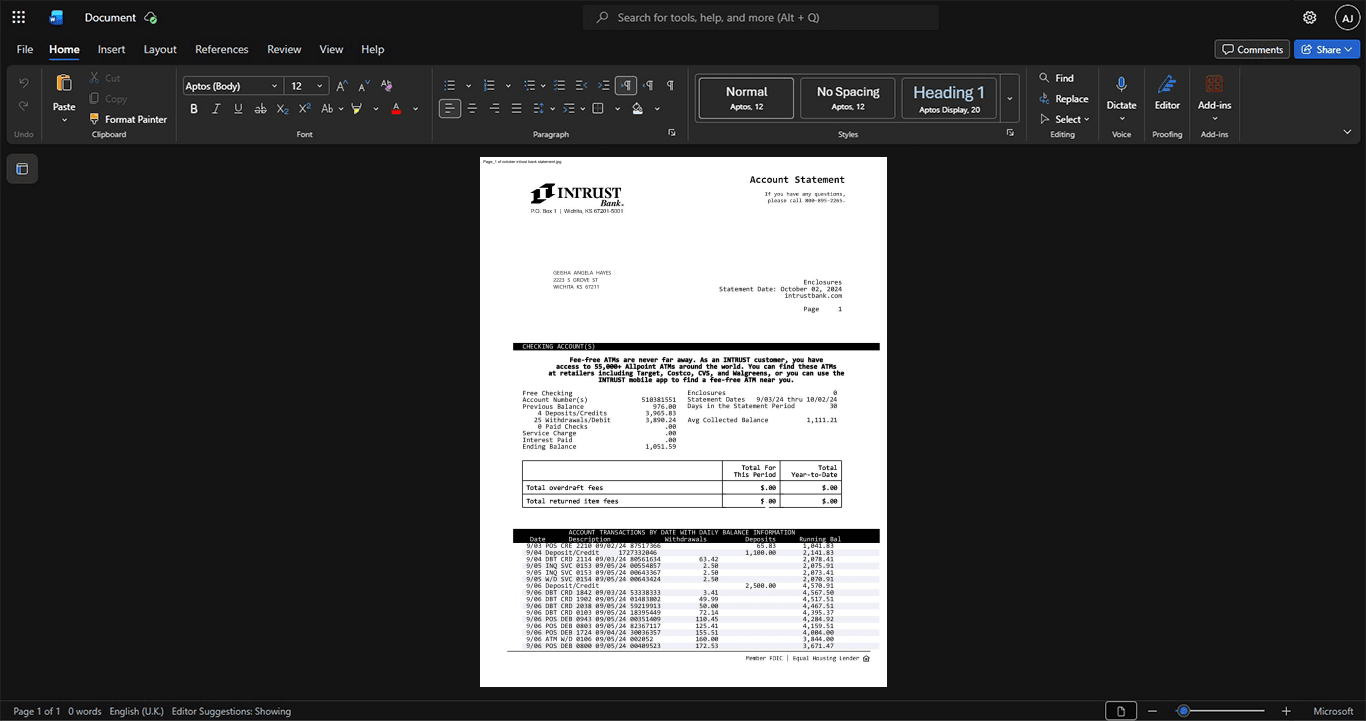Open the File menu
The image size is (1366, 721).
[x=25, y=49]
